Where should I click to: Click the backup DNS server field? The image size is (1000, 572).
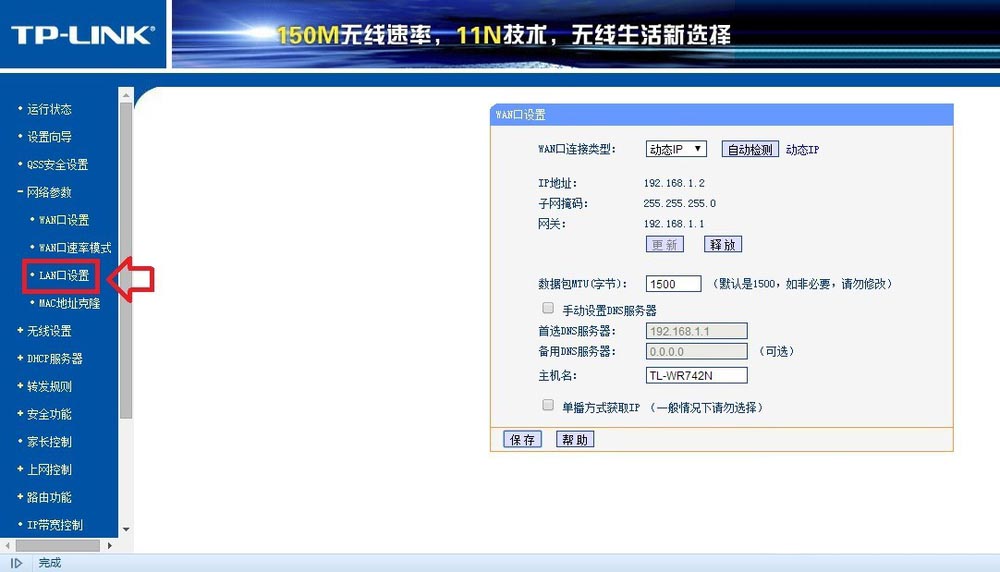[696, 351]
